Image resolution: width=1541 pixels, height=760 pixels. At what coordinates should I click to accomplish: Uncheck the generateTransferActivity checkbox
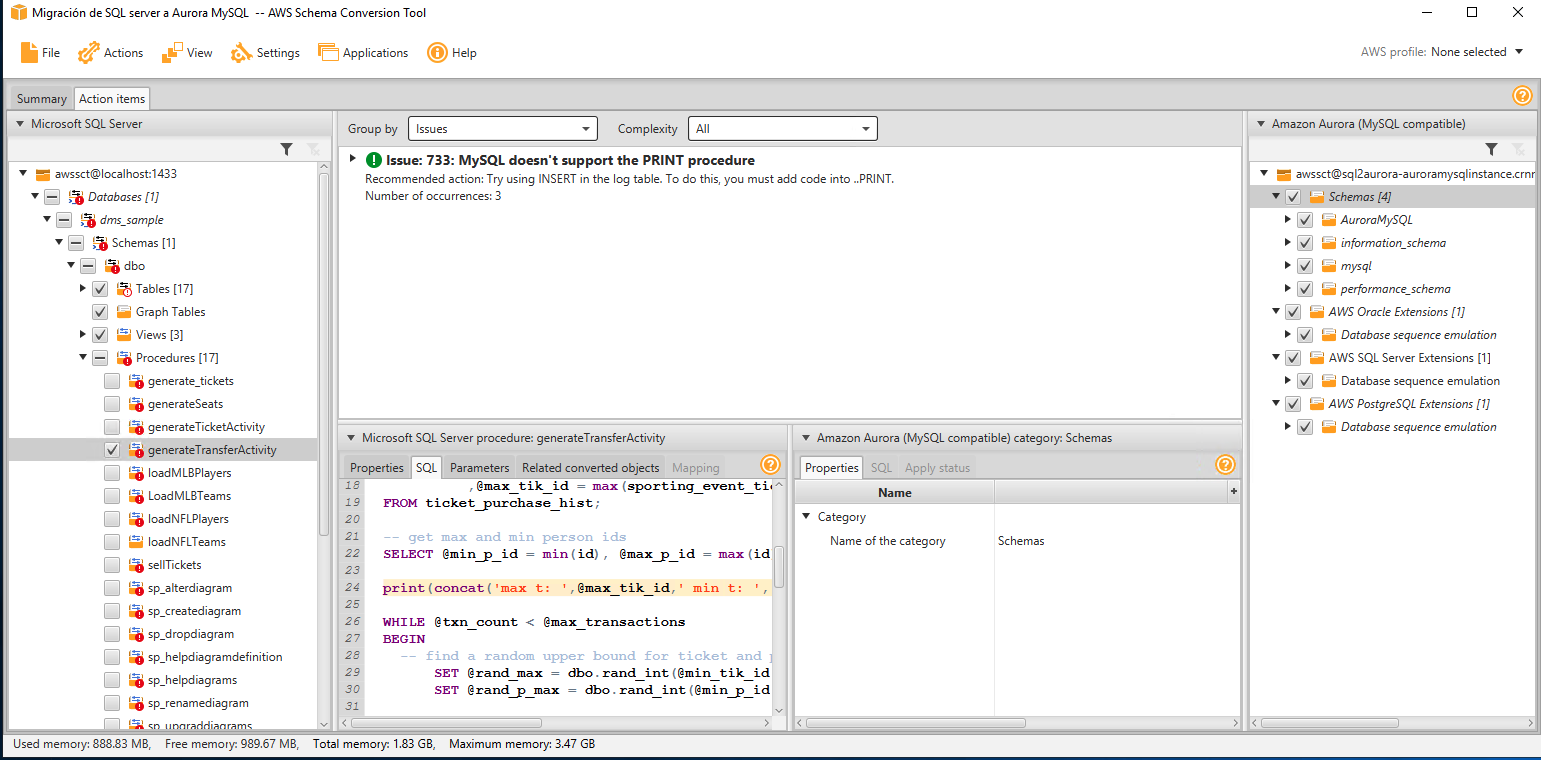click(x=112, y=450)
